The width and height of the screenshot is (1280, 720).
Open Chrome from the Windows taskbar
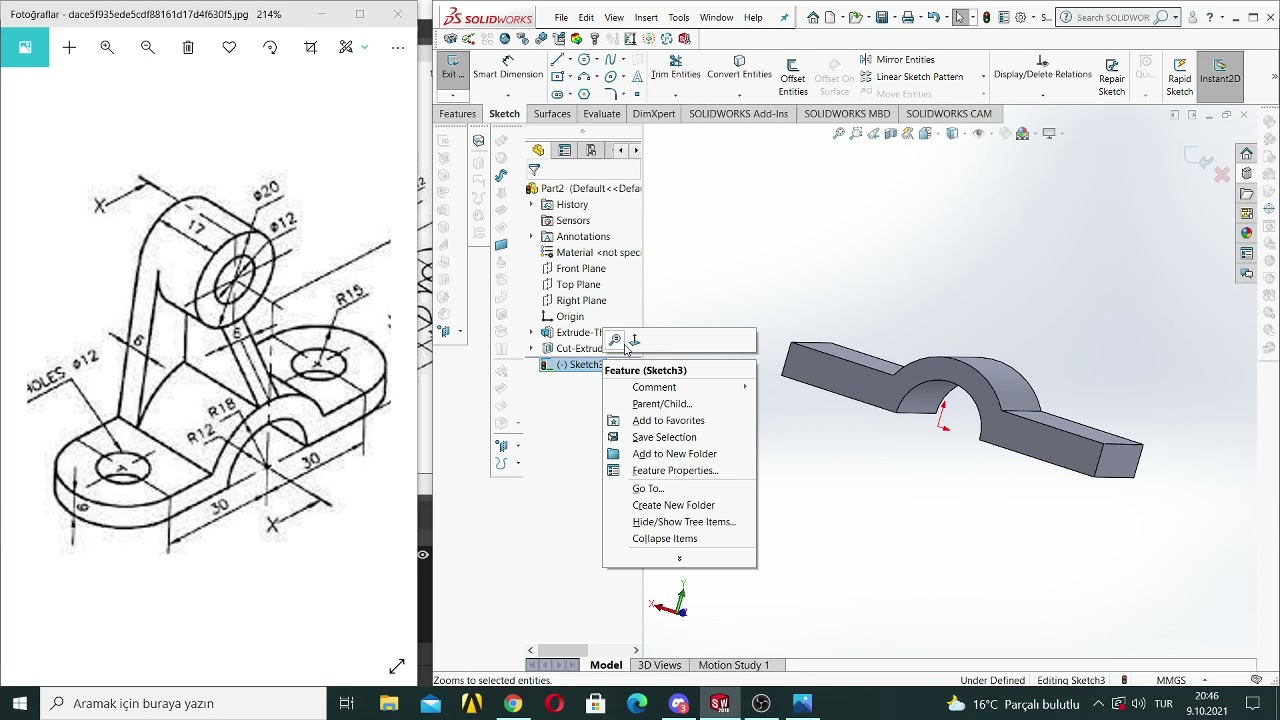(512, 703)
